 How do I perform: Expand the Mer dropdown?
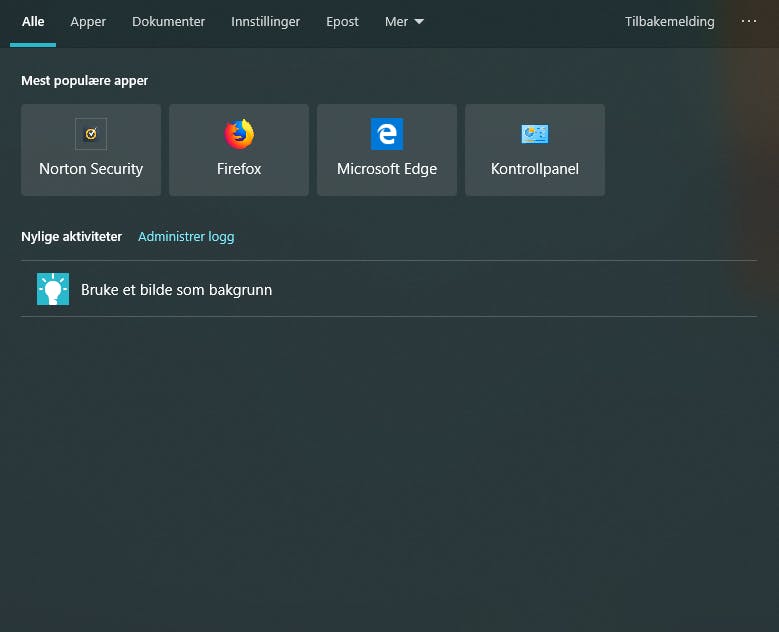point(404,22)
